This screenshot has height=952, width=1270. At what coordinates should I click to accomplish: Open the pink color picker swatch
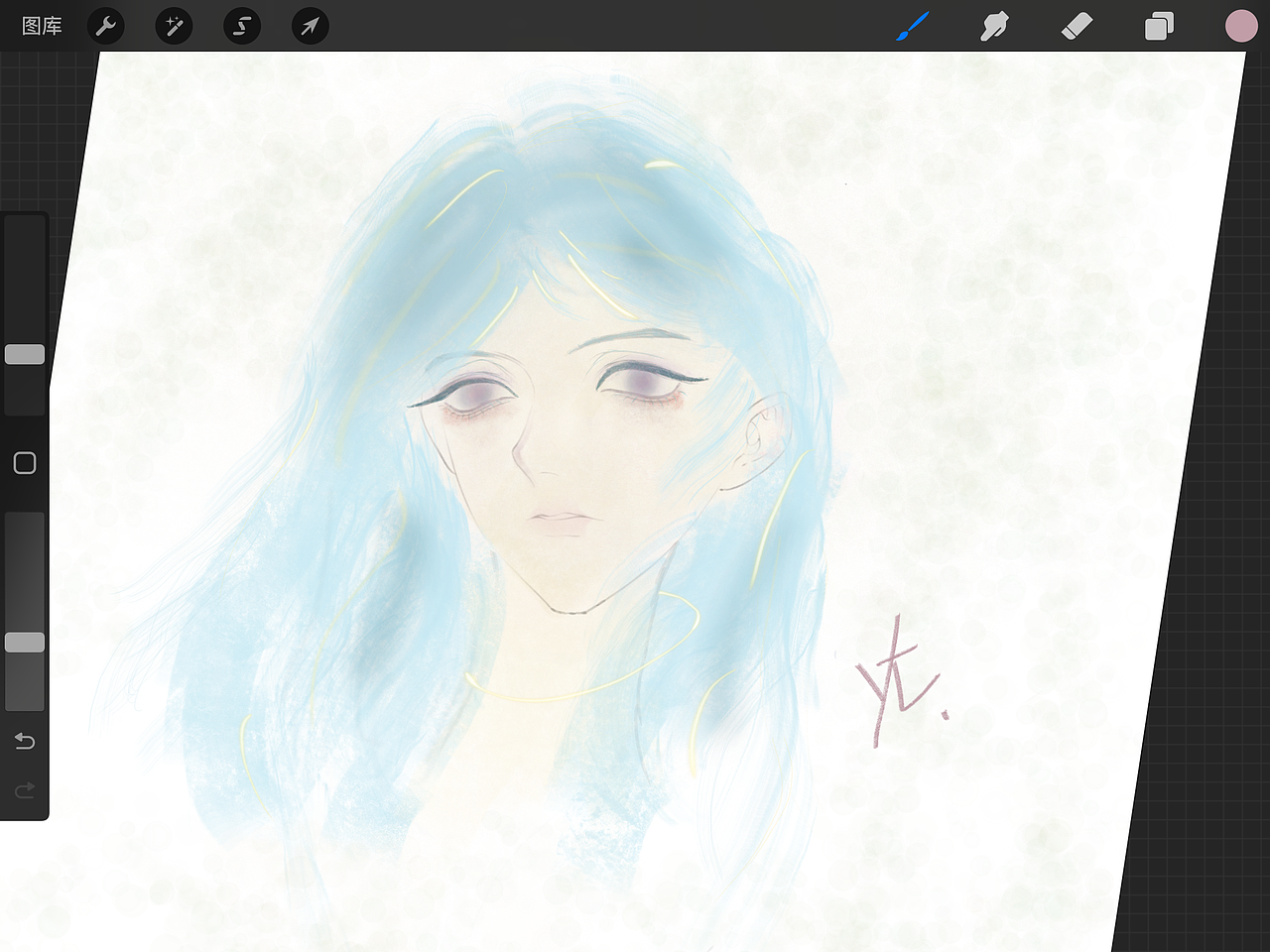click(1241, 26)
